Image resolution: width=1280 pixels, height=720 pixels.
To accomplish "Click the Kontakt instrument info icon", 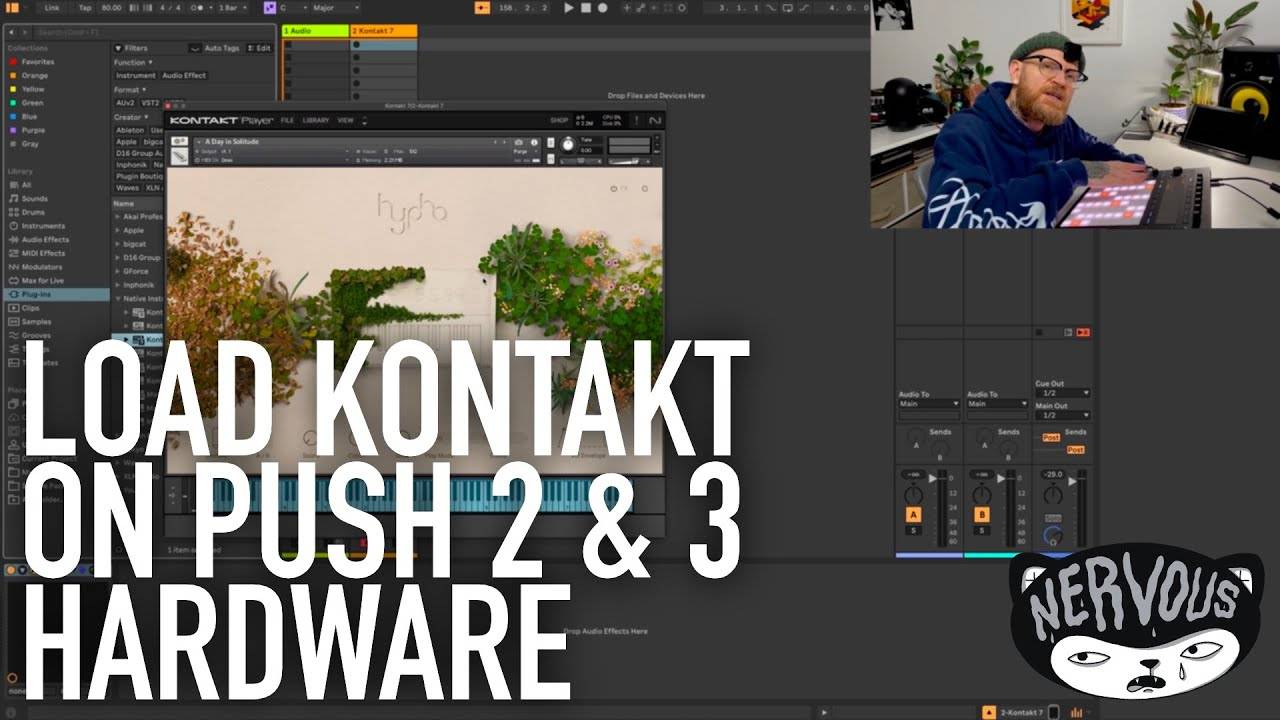I will click(534, 142).
